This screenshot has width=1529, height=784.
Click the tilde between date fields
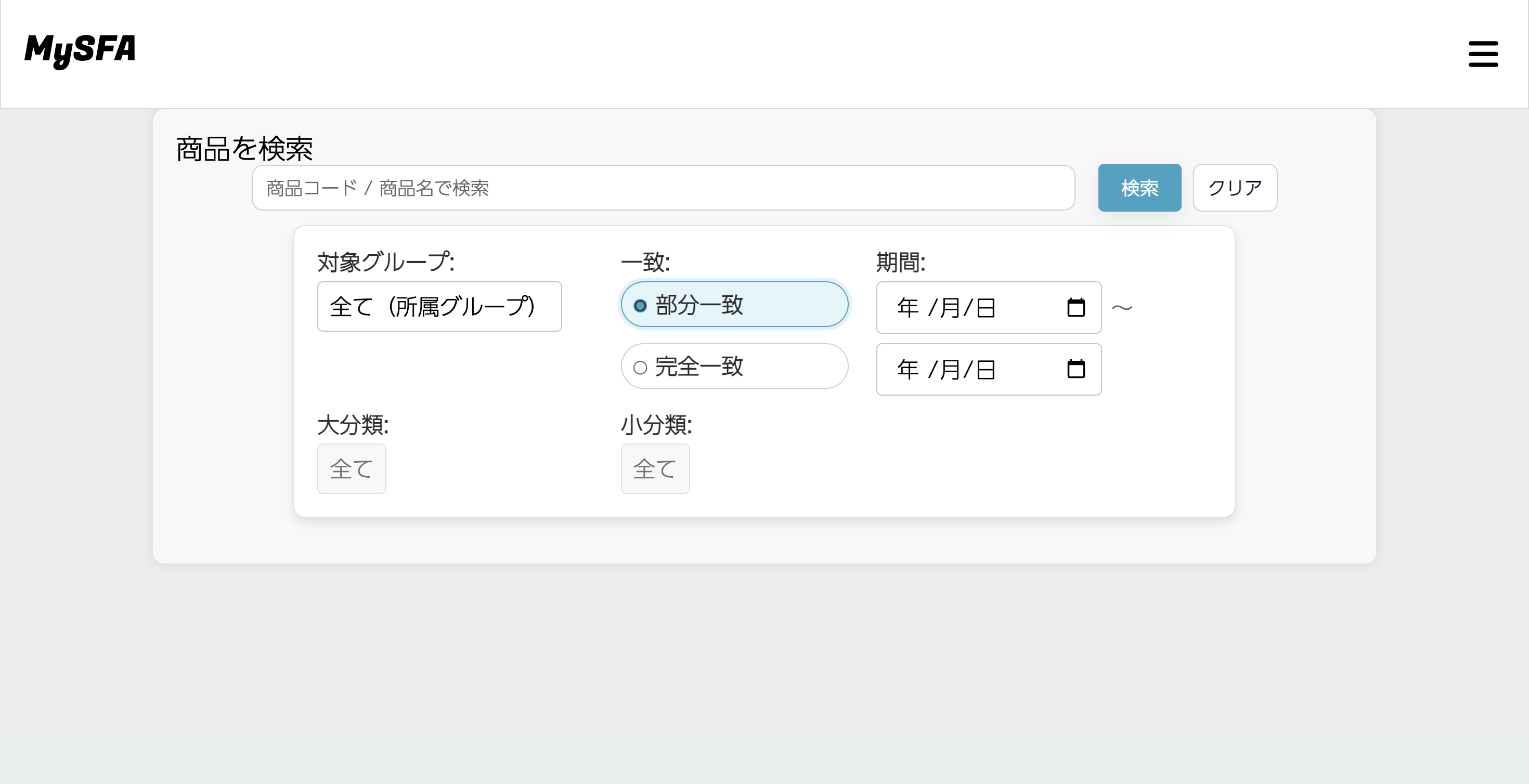click(x=1123, y=307)
